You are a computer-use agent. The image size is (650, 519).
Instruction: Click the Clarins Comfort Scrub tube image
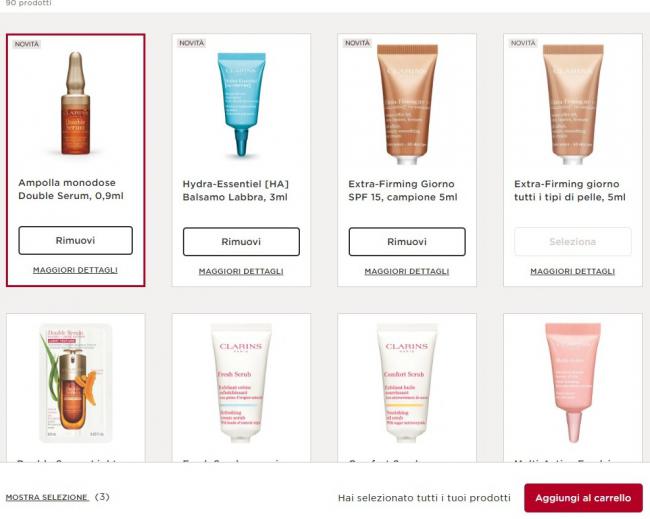(x=407, y=383)
